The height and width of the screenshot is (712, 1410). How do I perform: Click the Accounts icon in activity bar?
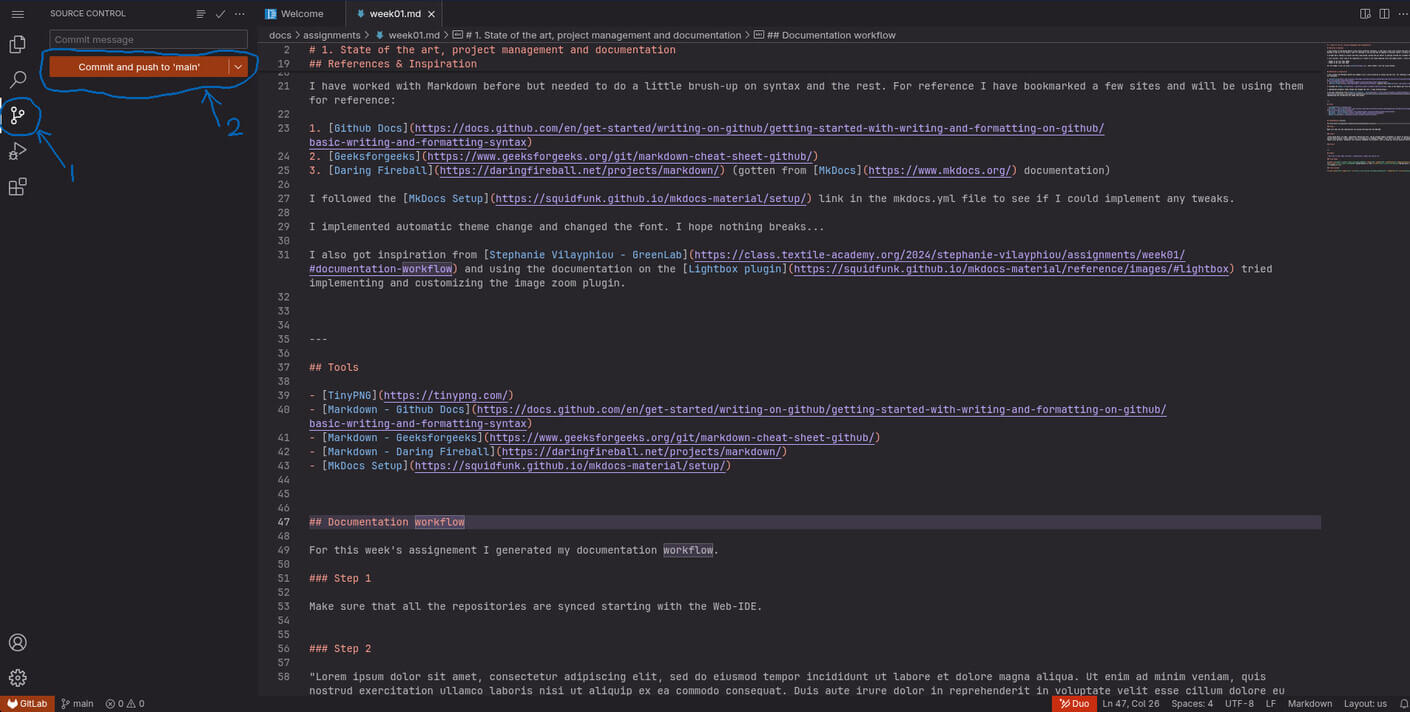coord(17,643)
